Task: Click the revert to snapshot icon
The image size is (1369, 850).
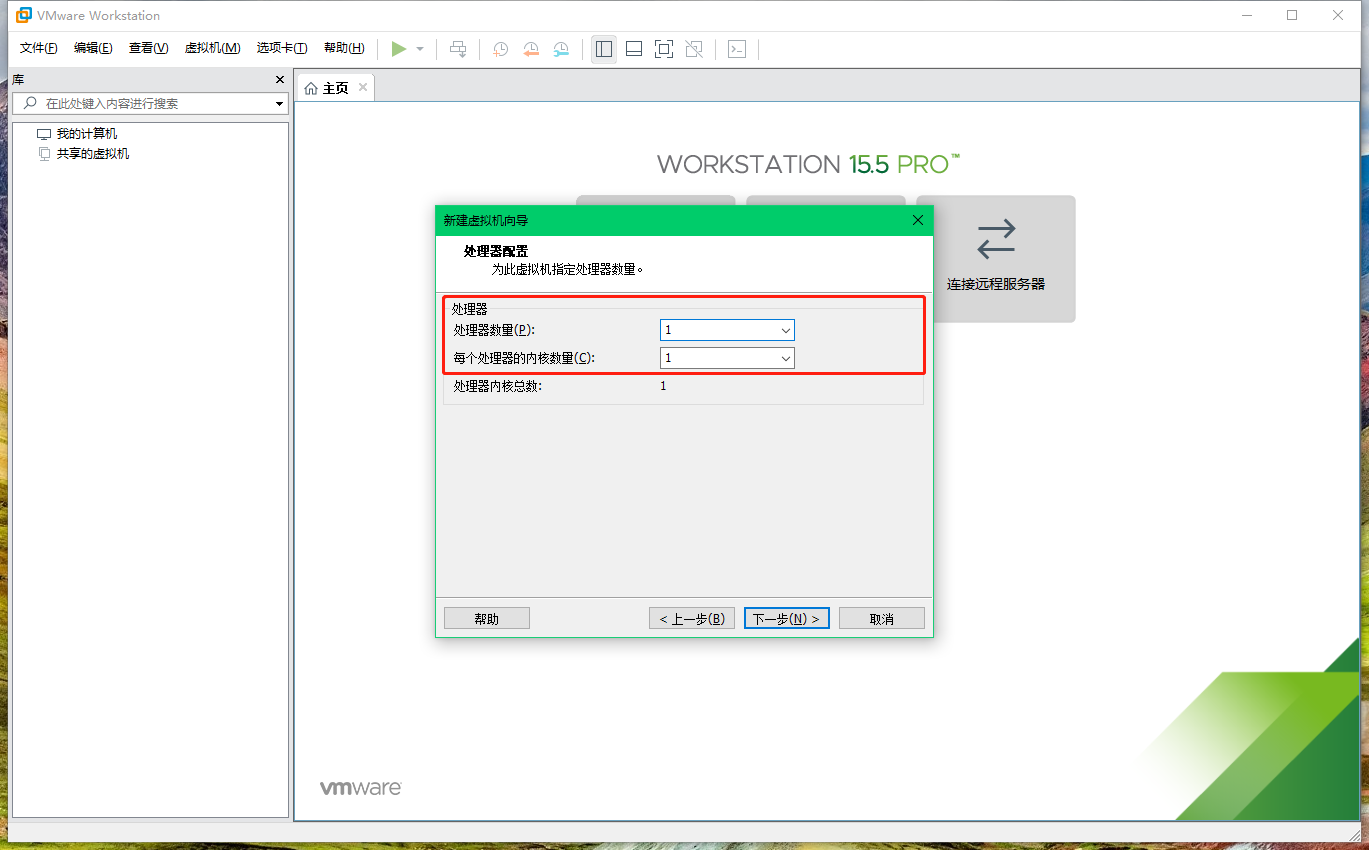Action: tap(531, 49)
